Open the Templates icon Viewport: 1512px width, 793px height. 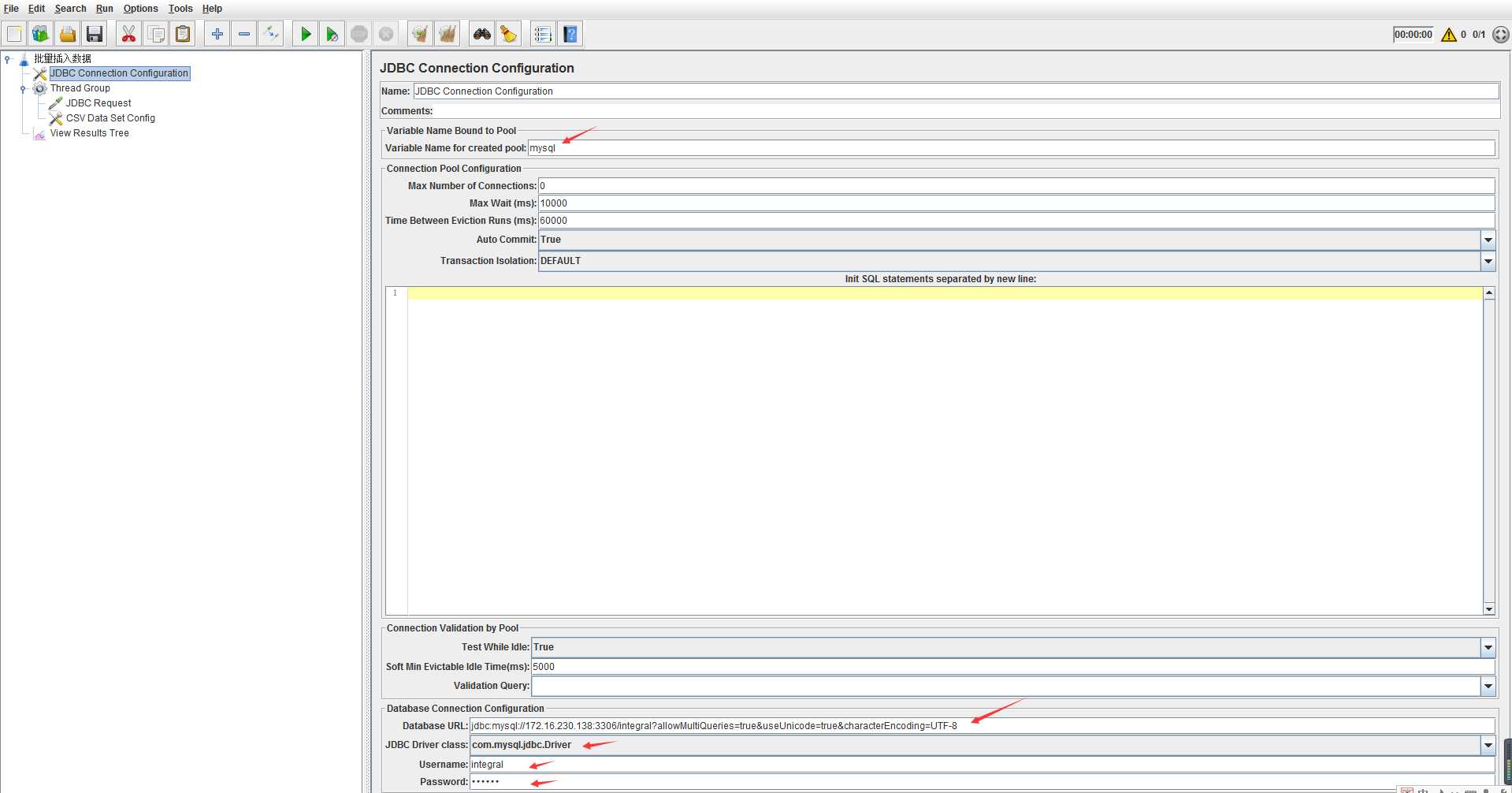(x=40, y=34)
